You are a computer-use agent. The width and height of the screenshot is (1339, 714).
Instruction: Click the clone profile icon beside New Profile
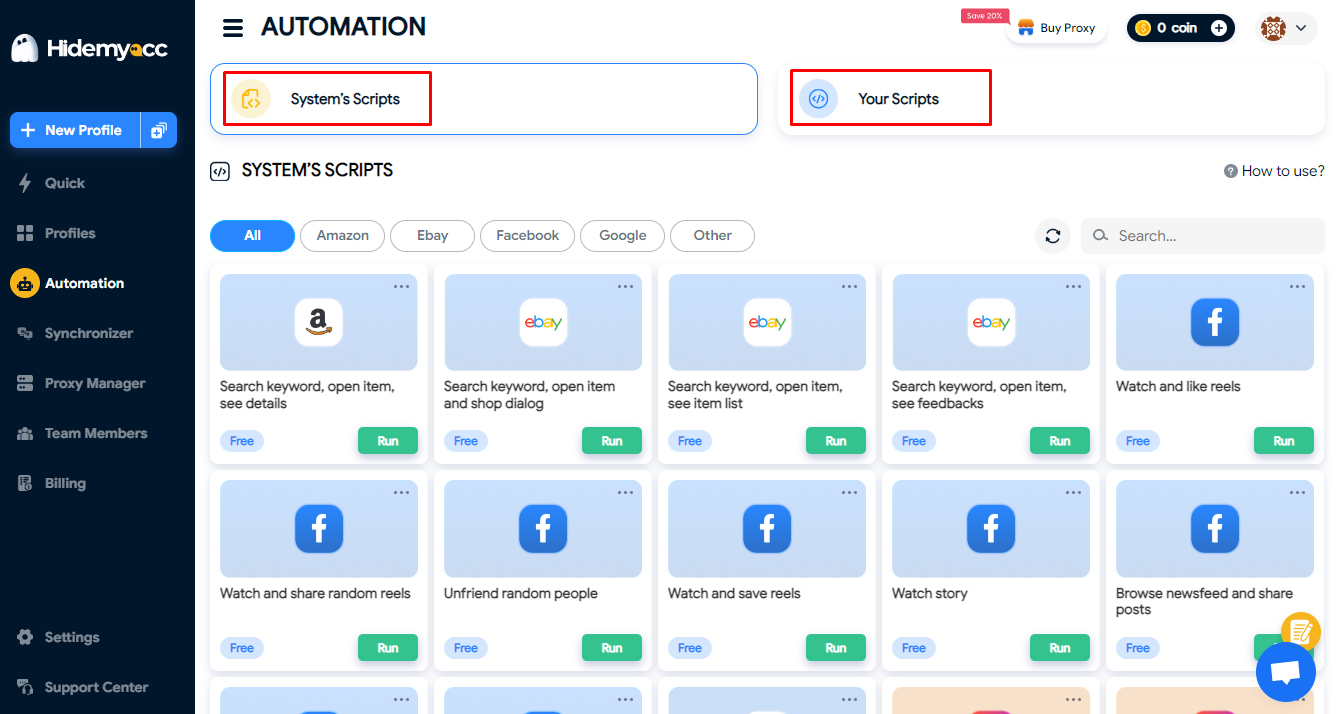pyautogui.click(x=159, y=129)
